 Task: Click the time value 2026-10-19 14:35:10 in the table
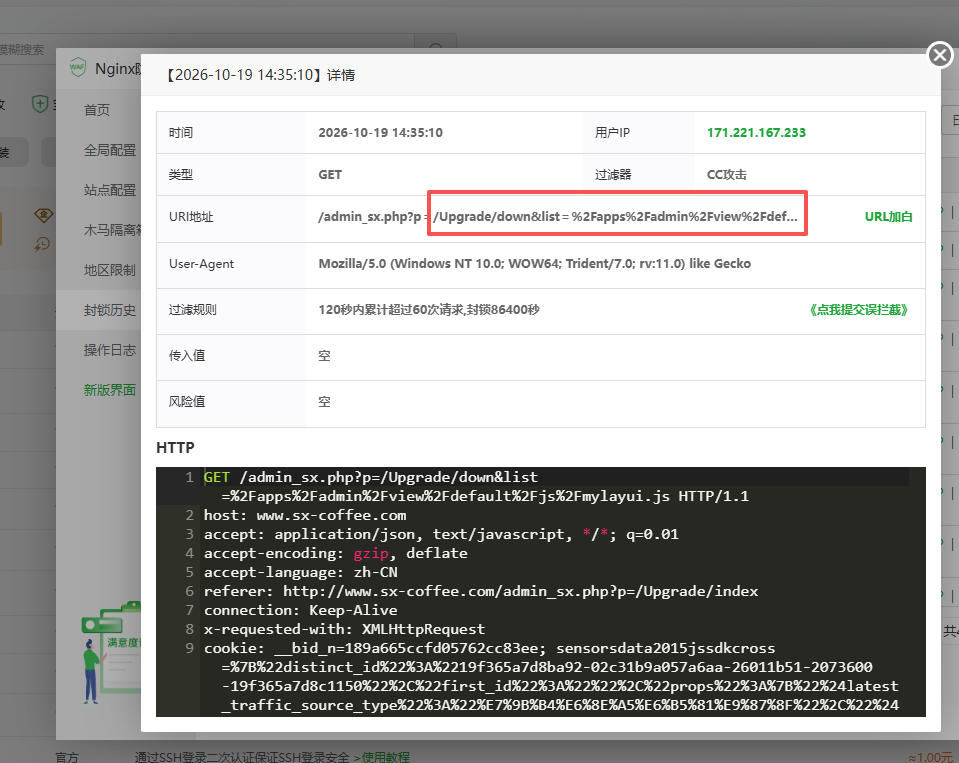tap(380, 133)
